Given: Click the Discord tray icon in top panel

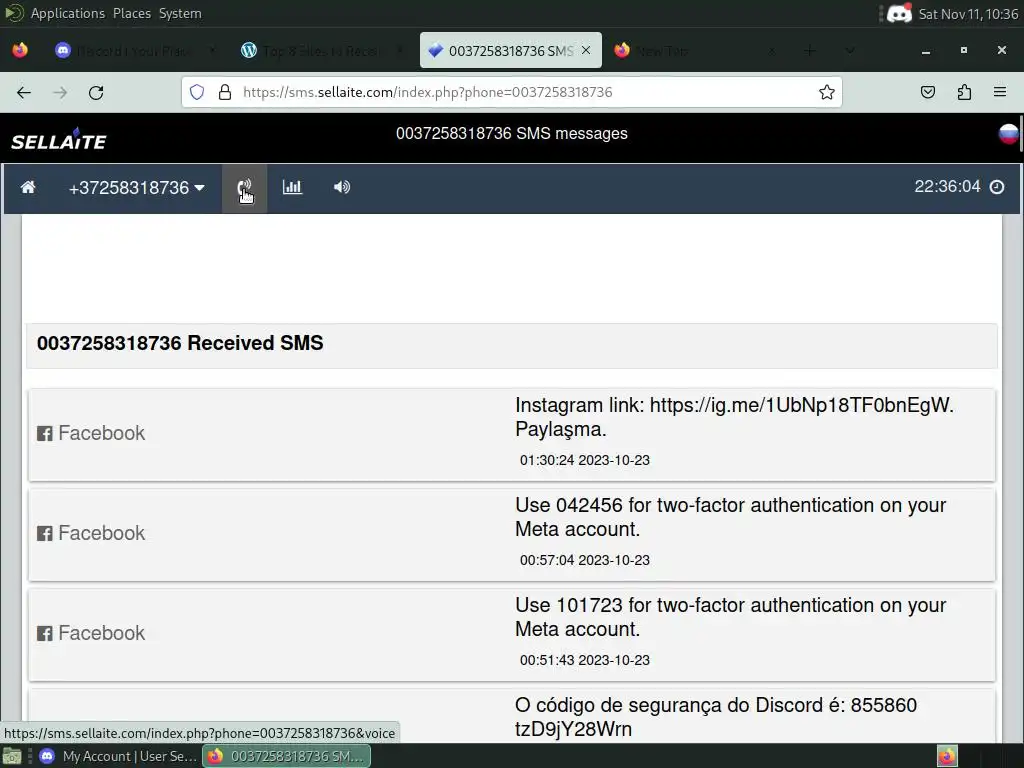Looking at the screenshot, I should [899, 13].
